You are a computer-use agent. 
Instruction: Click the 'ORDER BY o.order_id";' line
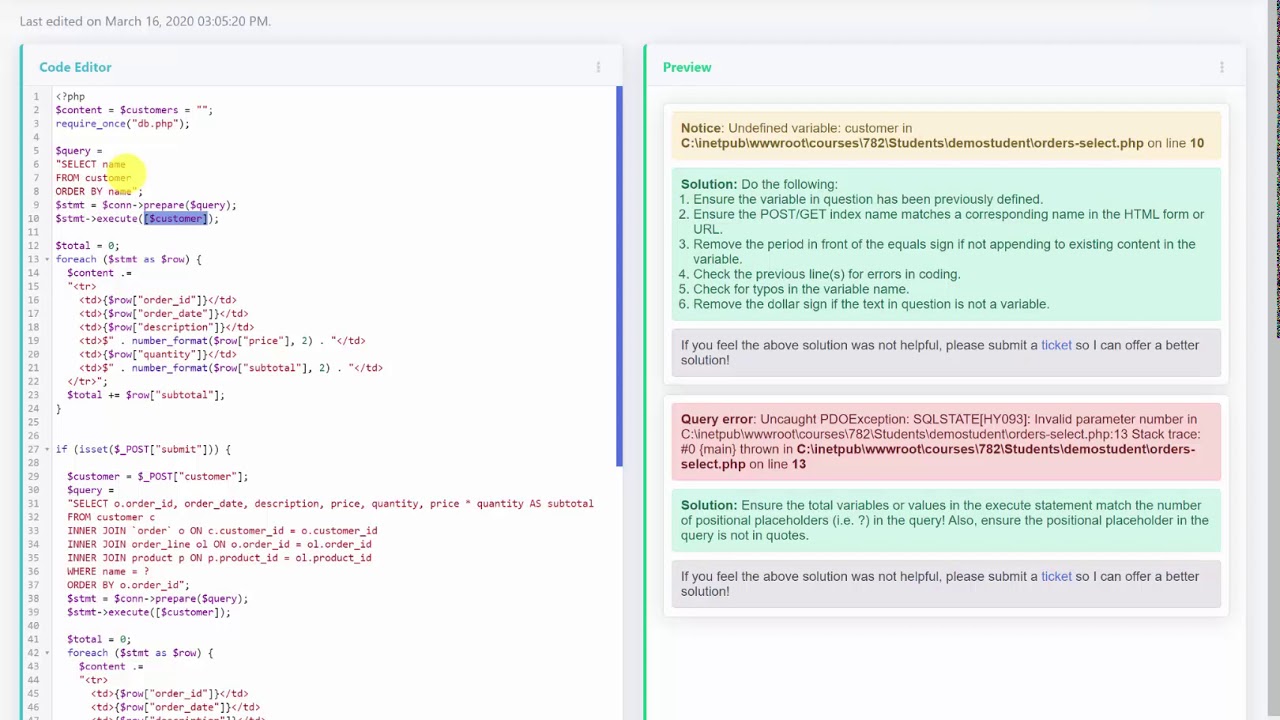(128, 585)
